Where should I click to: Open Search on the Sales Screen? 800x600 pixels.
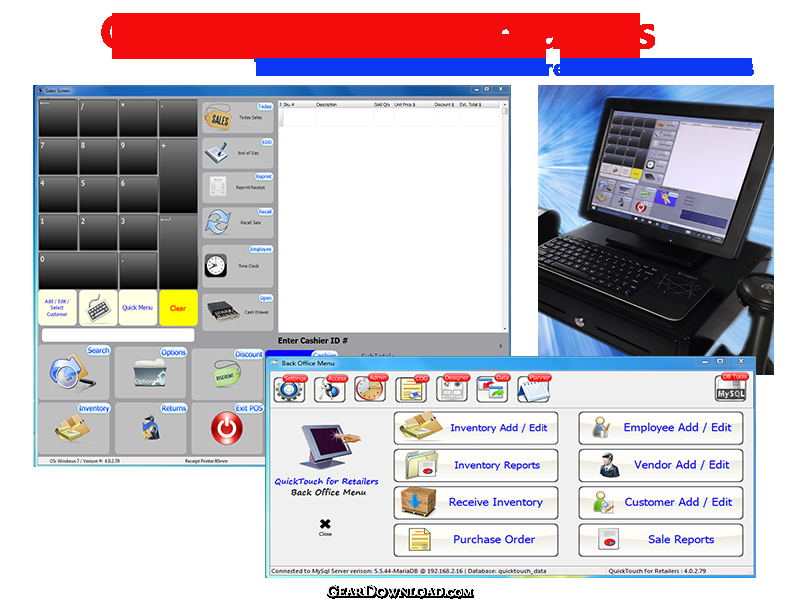(74, 372)
